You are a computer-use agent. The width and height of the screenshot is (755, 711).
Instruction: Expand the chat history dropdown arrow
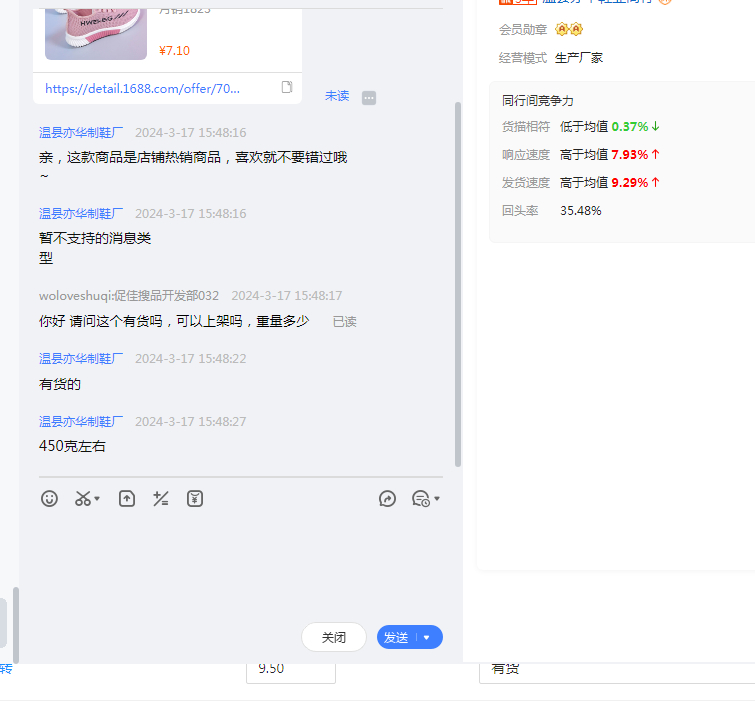437,499
